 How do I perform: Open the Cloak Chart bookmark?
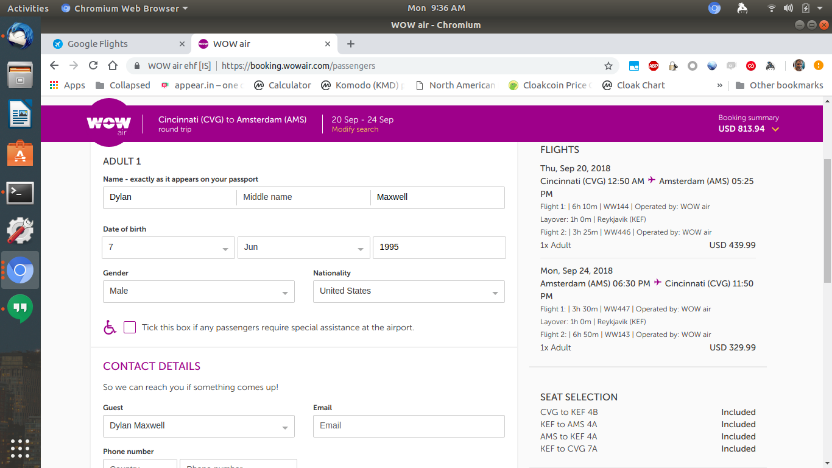[x=634, y=85]
